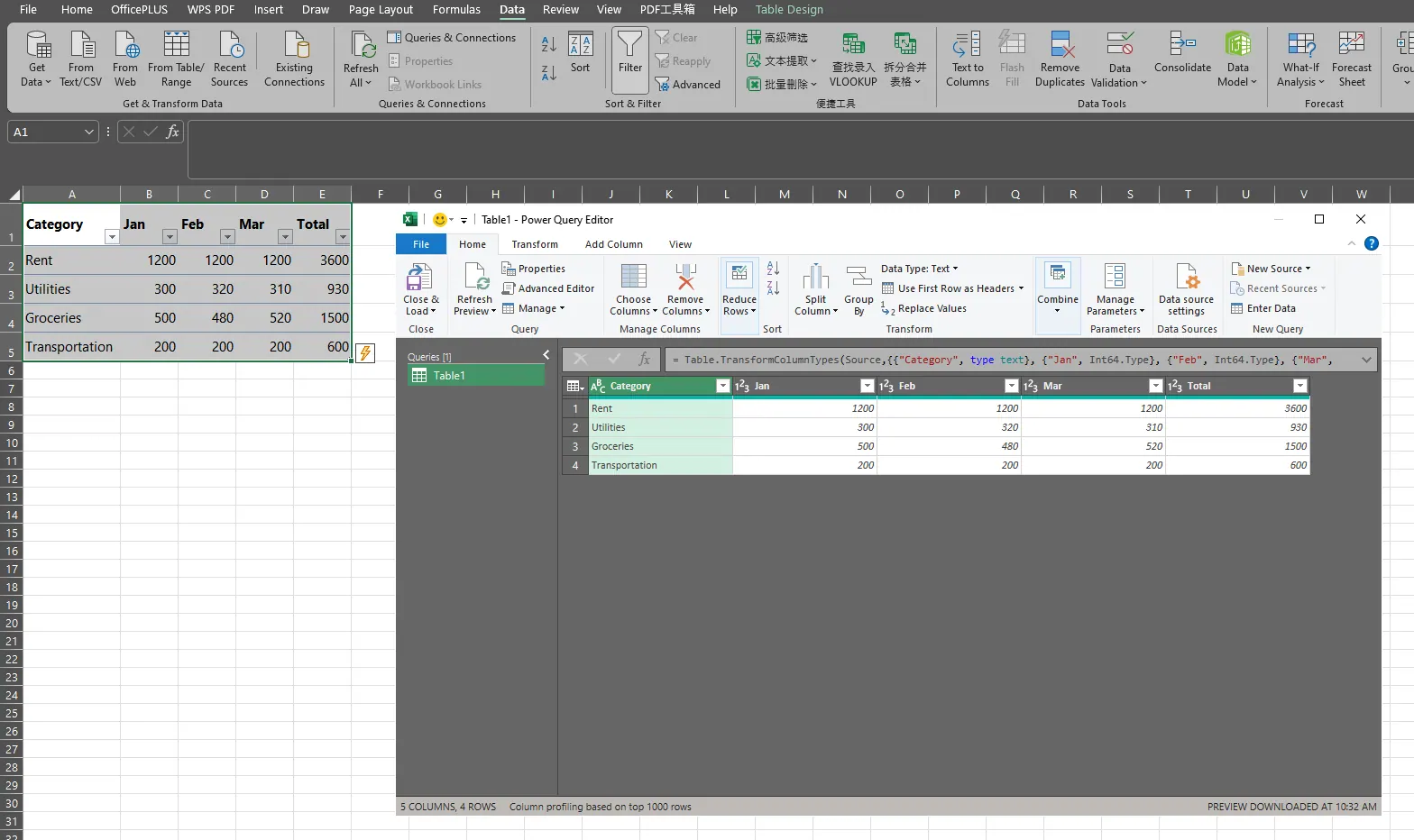Click the sort ascending icon in Power Query
The height and width of the screenshot is (840, 1414).
tap(773, 269)
